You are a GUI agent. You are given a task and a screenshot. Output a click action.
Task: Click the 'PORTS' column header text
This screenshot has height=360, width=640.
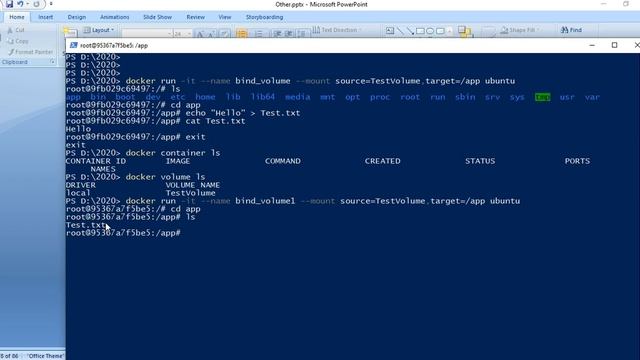pyautogui.click(x=577, y=161)
